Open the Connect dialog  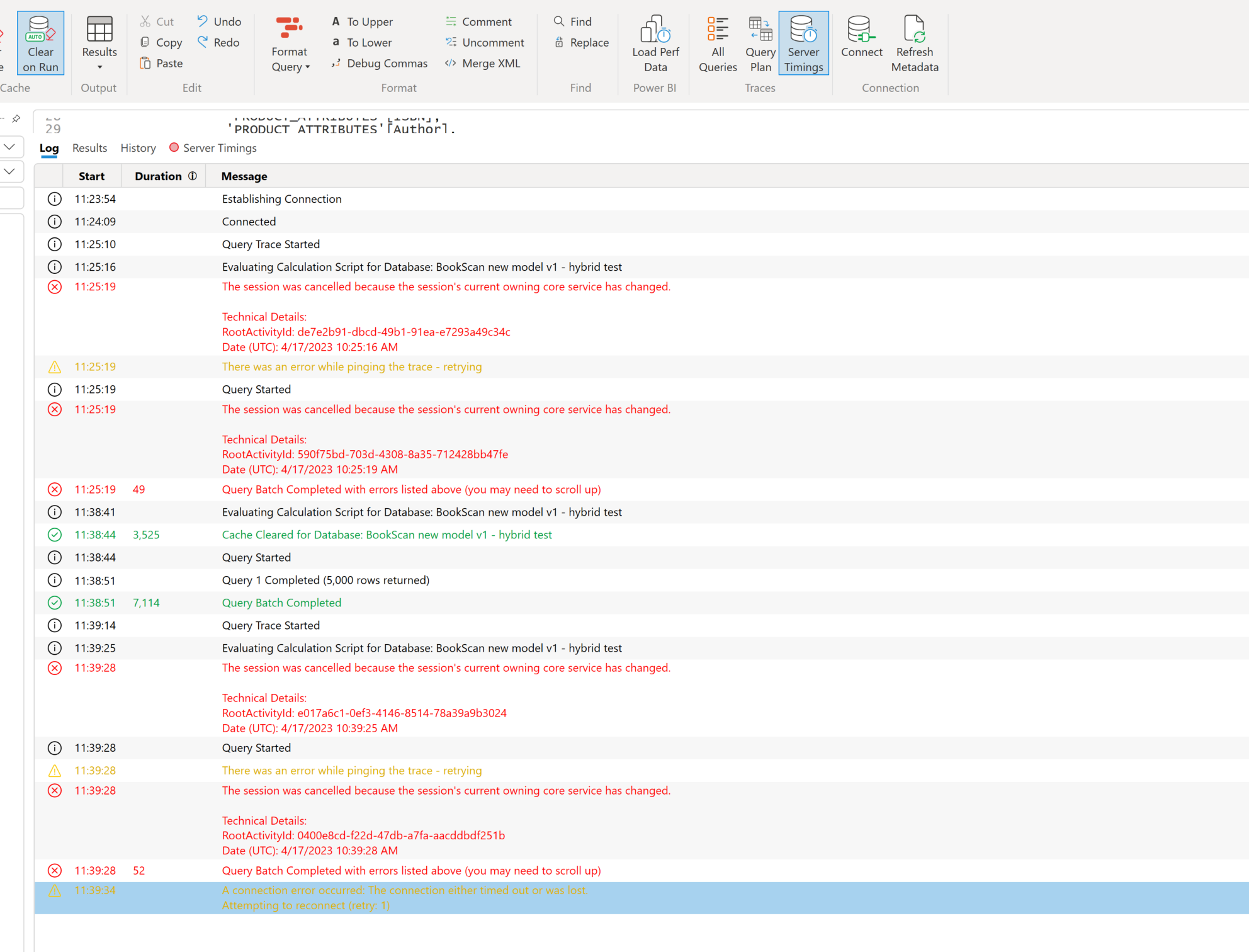pyautogui.click(x=861, y=42)
